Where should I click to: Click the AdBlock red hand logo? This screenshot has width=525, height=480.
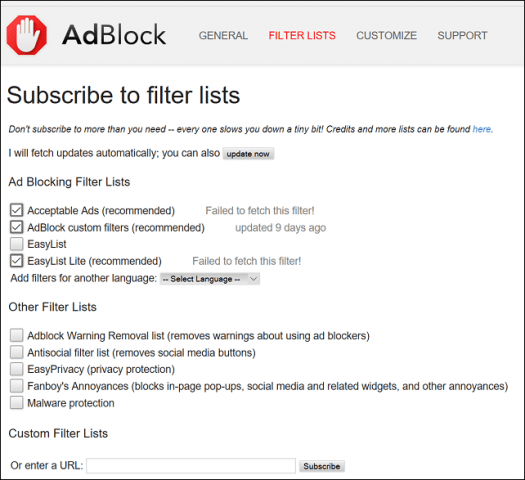coord(26,35)
